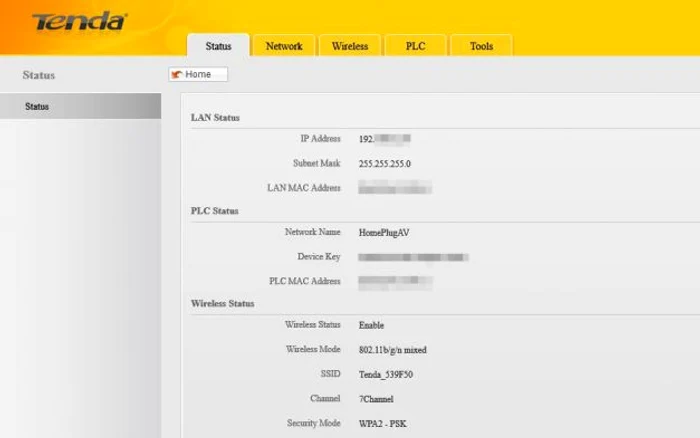Click the Status sidebar heading
700x438 pixels.
(x=39, y=75)
